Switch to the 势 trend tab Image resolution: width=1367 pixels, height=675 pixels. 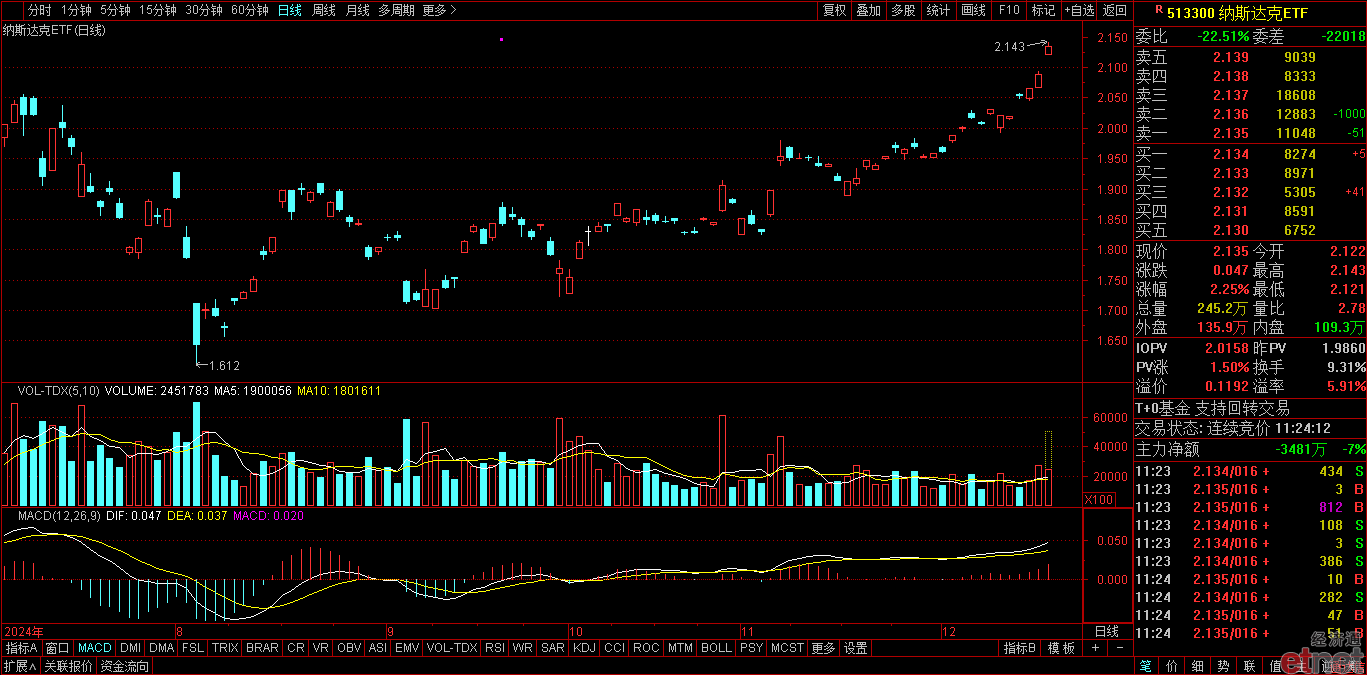click(1224, 666)
